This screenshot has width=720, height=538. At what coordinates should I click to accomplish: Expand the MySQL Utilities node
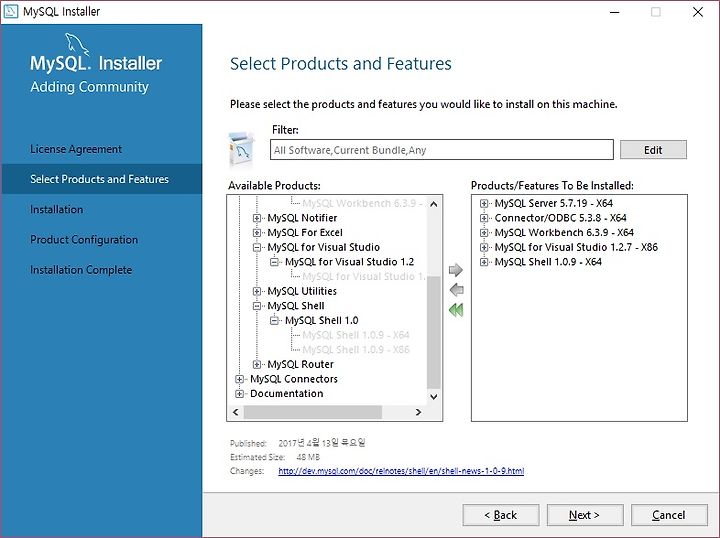tap(257, 291)
